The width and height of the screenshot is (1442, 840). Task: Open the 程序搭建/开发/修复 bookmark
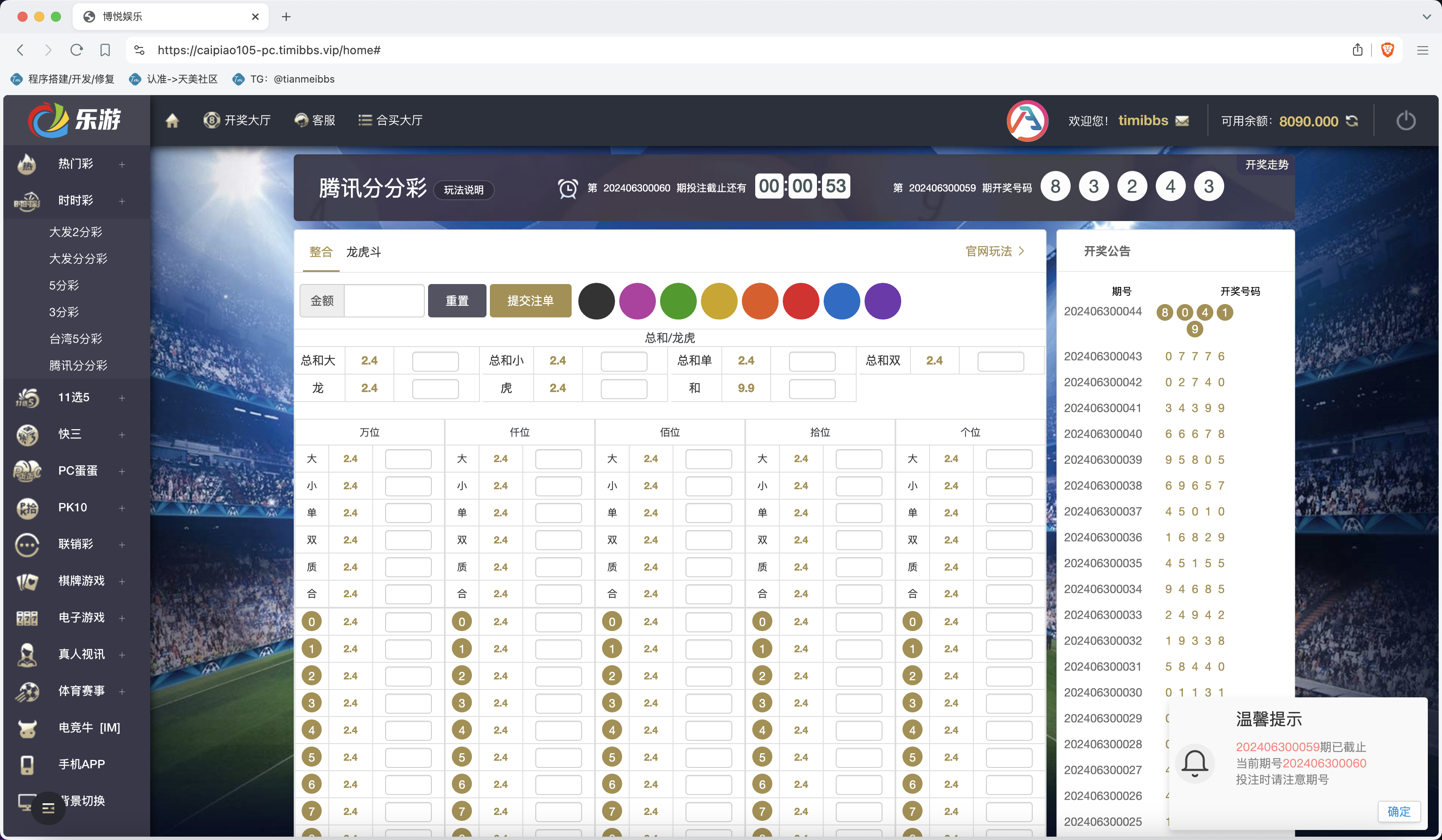pos(63,79)
